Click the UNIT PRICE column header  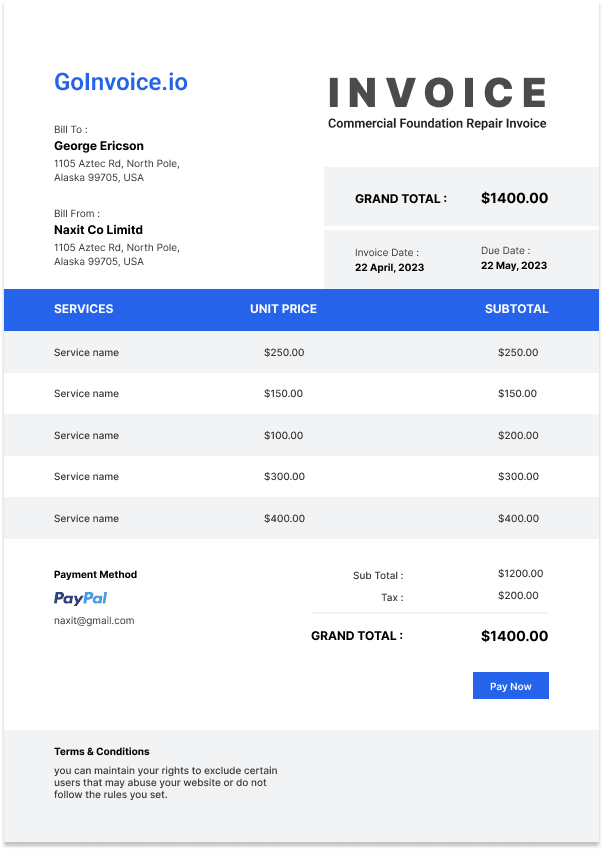tap(283, 309)
